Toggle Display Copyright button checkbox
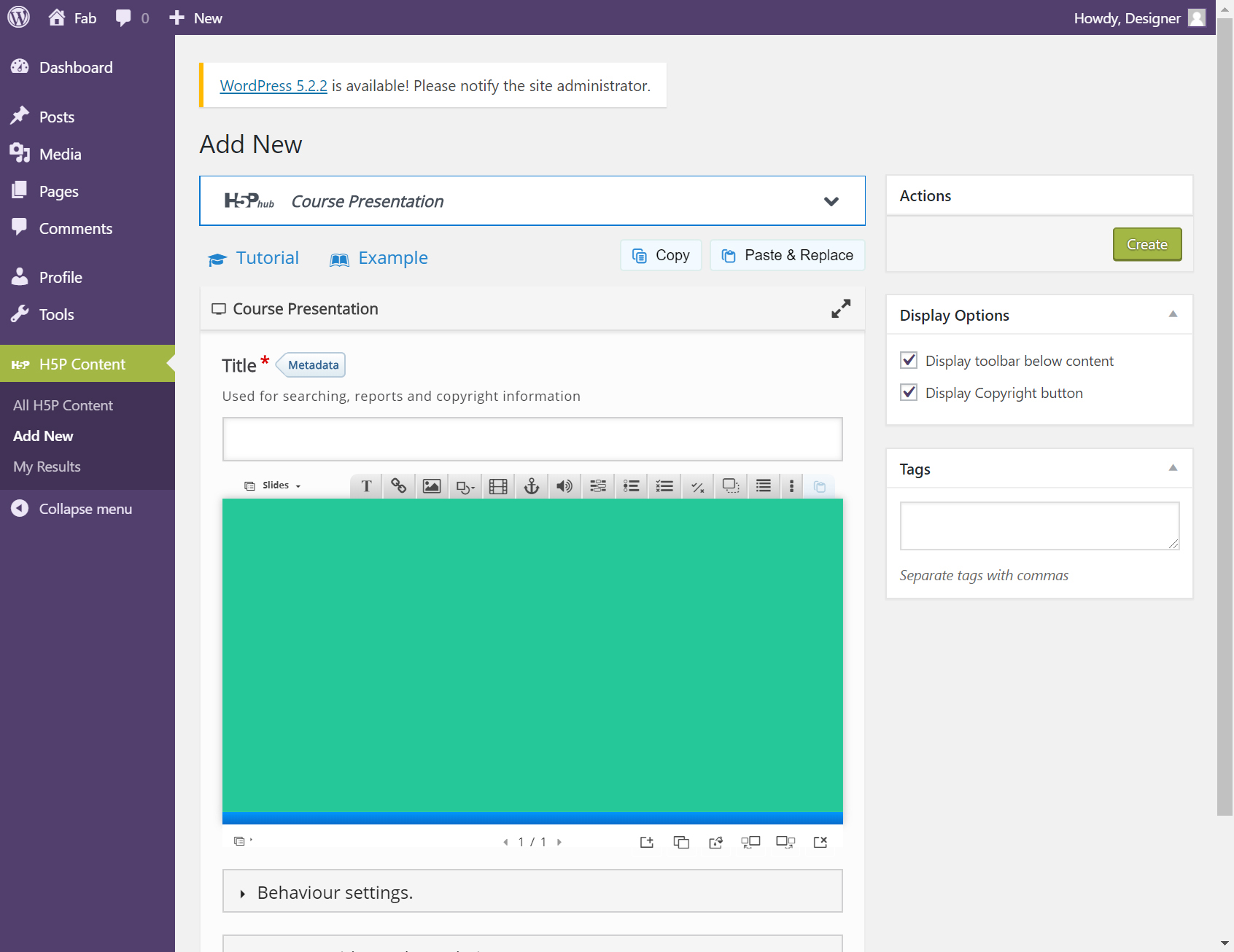1234x952 pixels. 909,392
